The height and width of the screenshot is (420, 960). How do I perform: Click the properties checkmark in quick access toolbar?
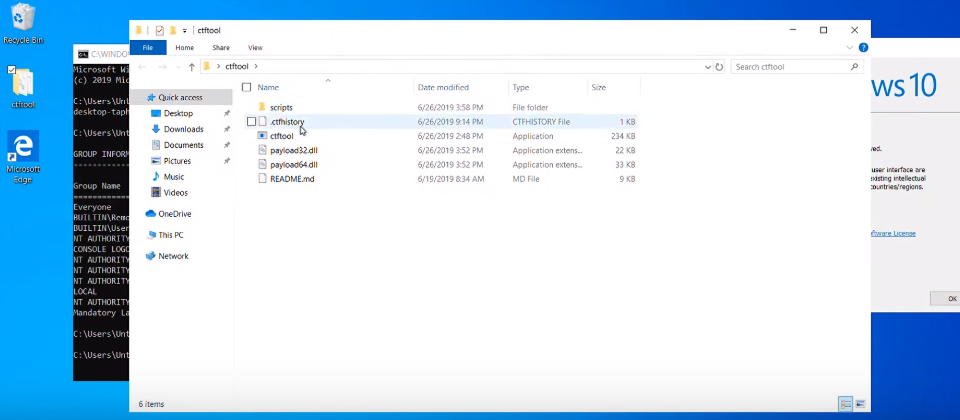click(159, 30)
